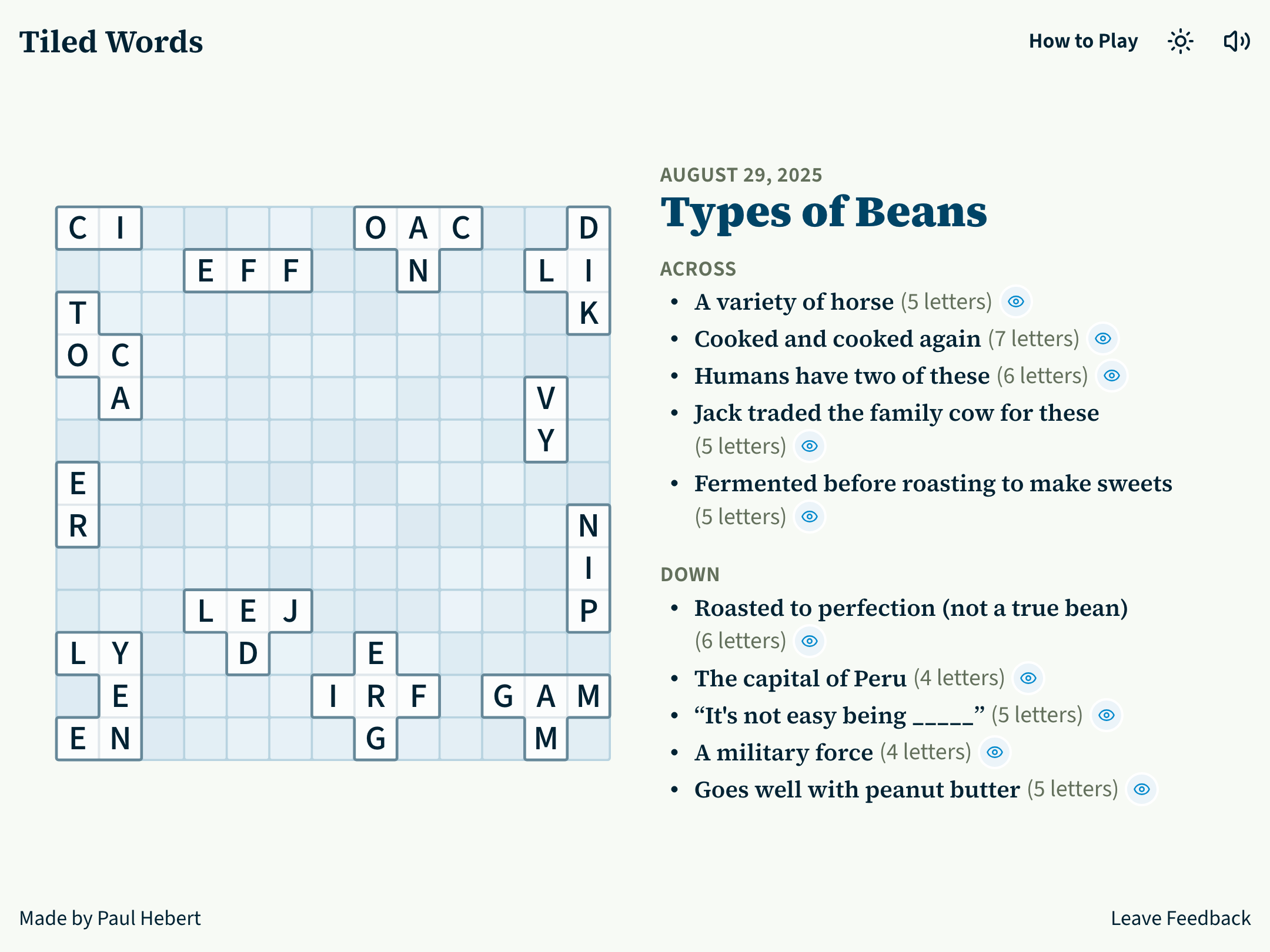1270x952 pixels.
Task: Reveal the 'A variety of horse' answer
Action: tap(1015, 301)
